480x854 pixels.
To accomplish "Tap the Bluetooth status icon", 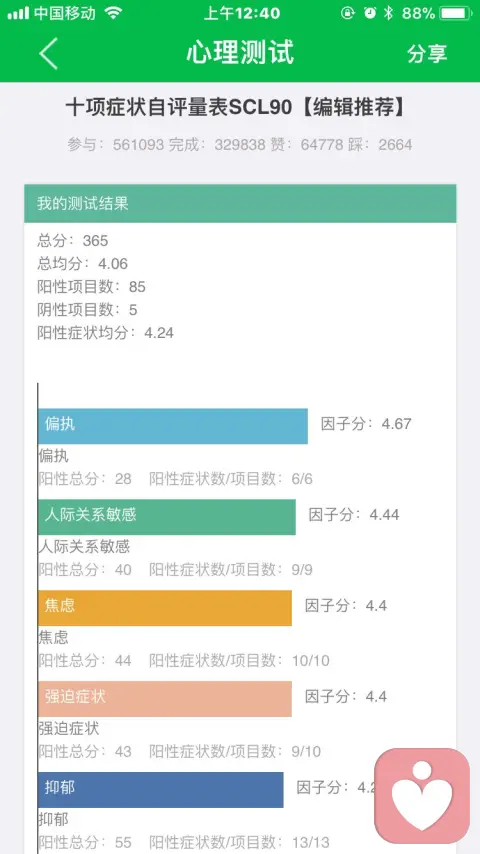I will (388, 13).
